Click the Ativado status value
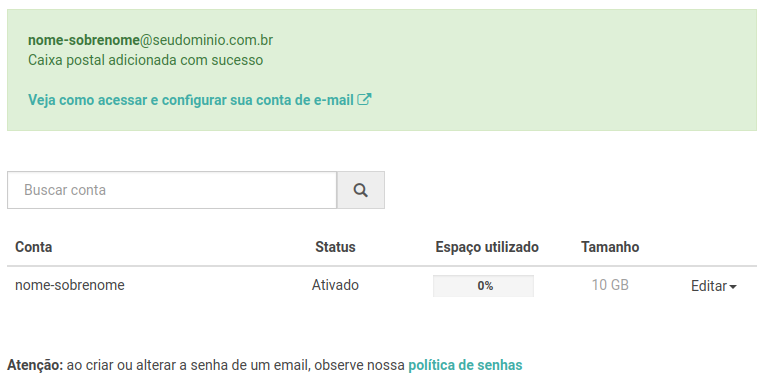 (x=335, y=285)
